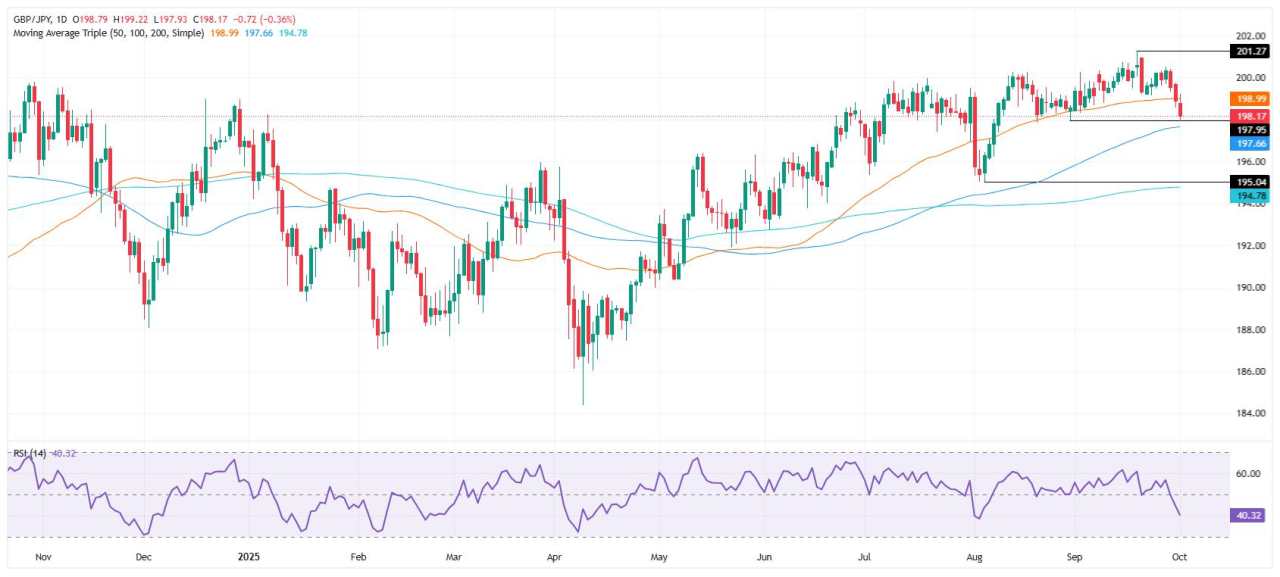Image resolution: width=1280 pixels, height=577 pixels.
Task: Select the RSI (14) indicator label
Action: tap(30, 451)
